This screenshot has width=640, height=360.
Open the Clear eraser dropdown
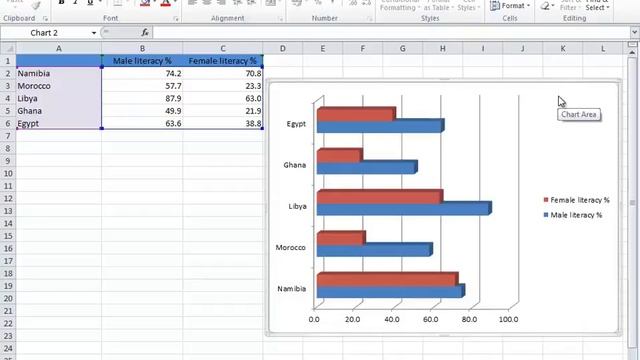546,6
